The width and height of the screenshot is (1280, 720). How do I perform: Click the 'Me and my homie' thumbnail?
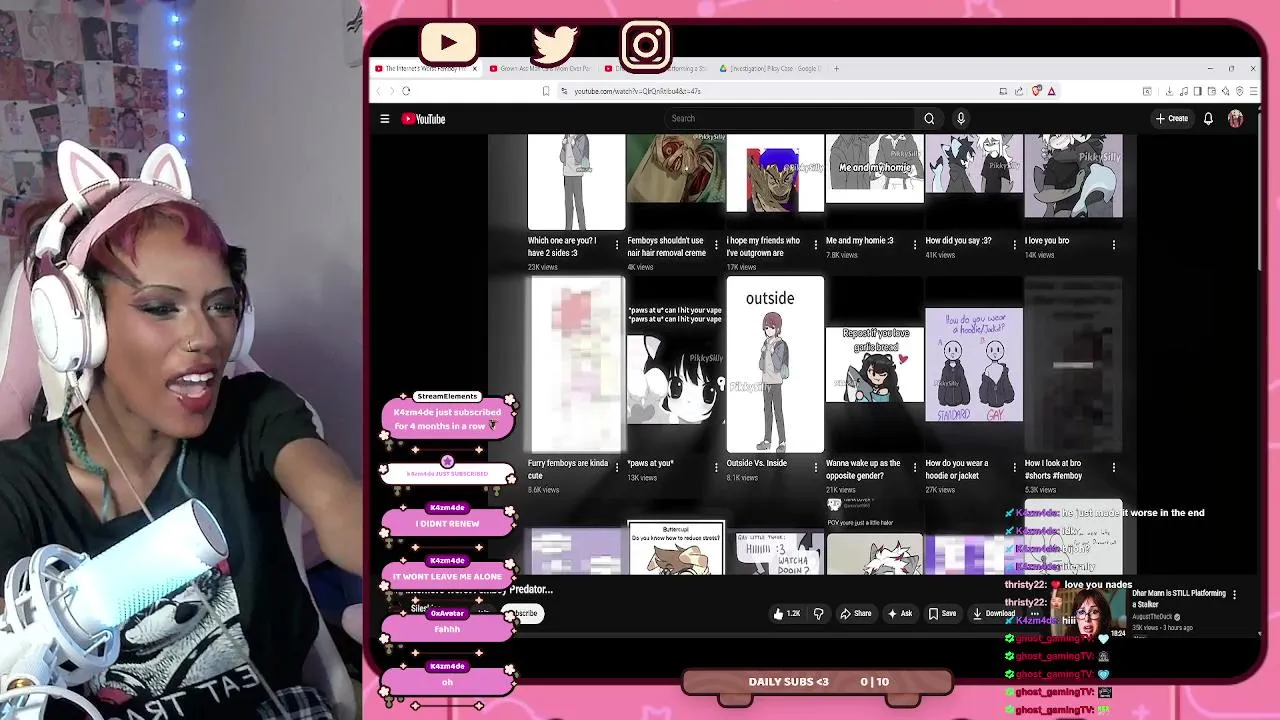(x=875, y=169)
